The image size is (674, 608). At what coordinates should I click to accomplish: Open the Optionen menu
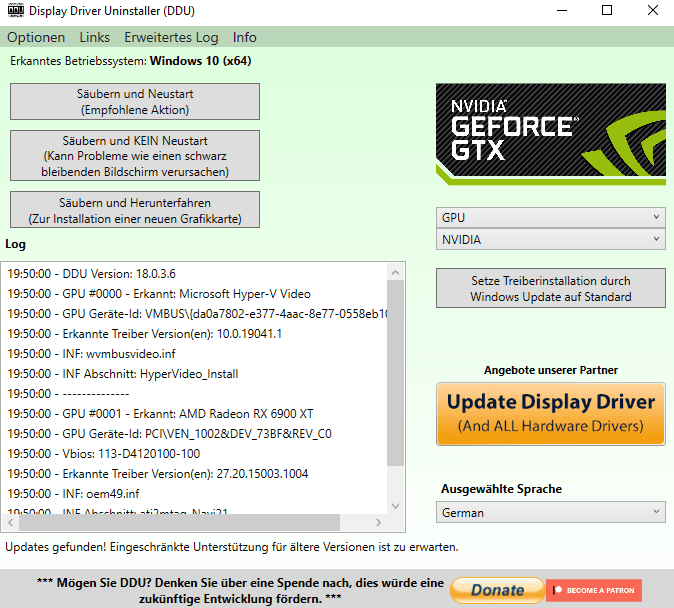pyautogui.click(x=36, y=37)
